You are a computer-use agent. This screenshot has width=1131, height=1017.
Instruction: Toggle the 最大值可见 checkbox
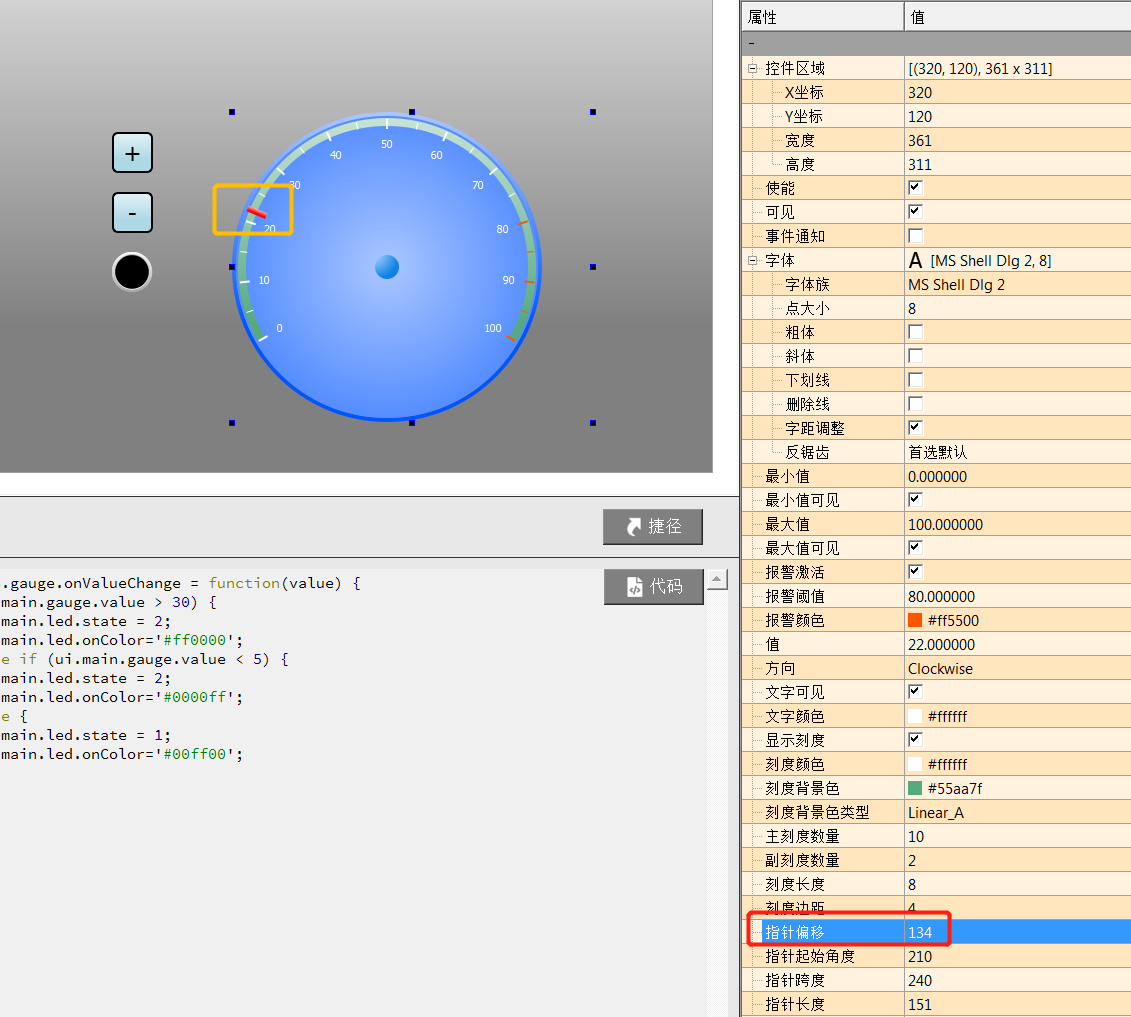915,547
